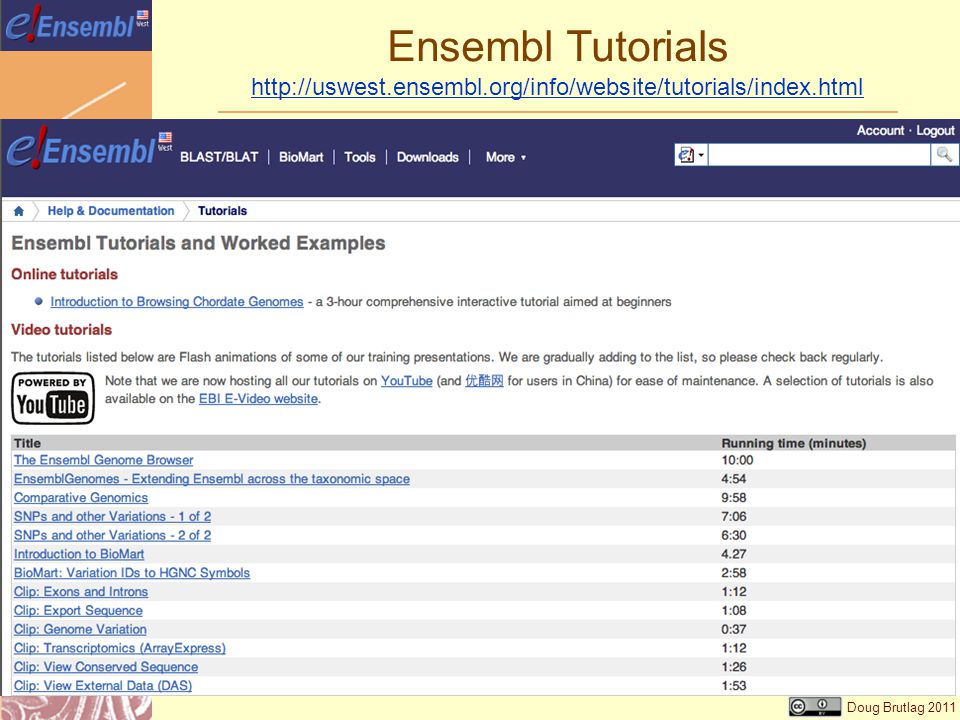Open the EBI E-Video website link
Viewport: 960px width, 720px height.
pos(258,399)
